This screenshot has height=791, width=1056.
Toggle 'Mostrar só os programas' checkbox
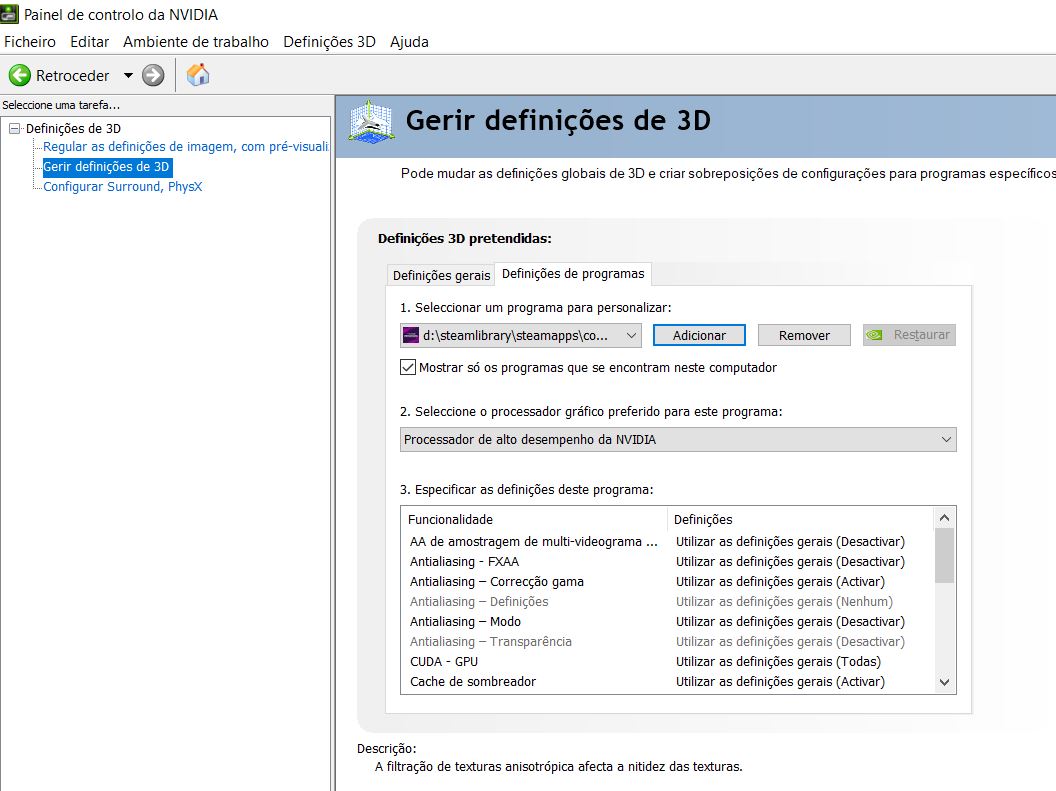click(408, 367)
